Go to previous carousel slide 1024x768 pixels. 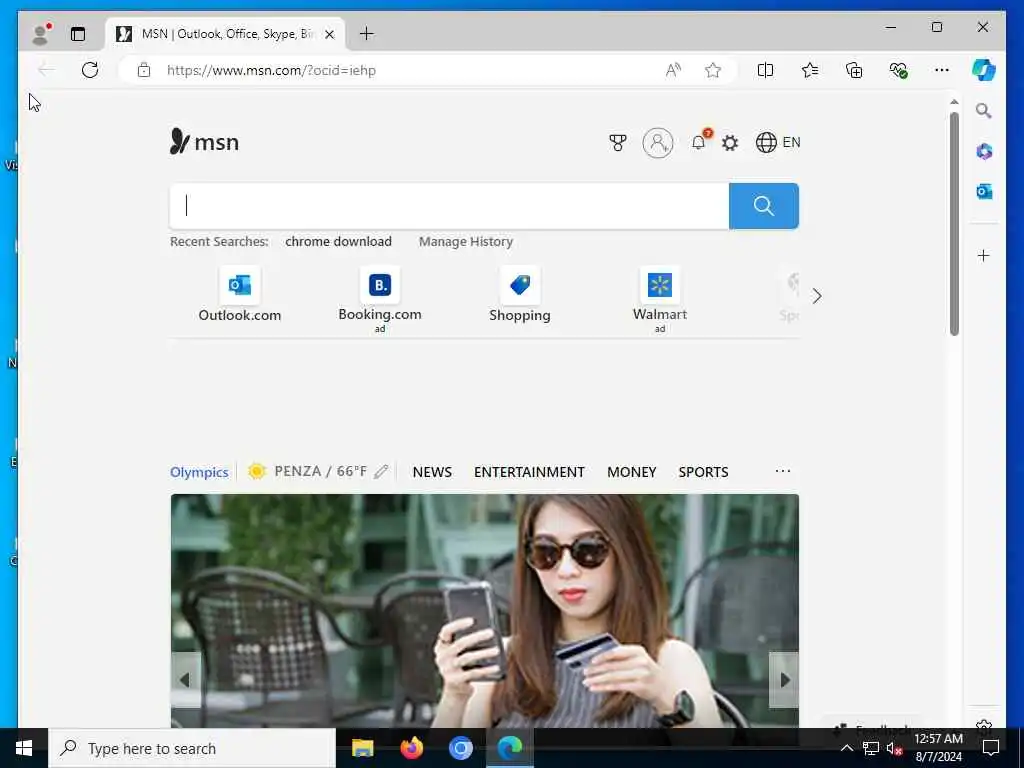coord(185,680)
